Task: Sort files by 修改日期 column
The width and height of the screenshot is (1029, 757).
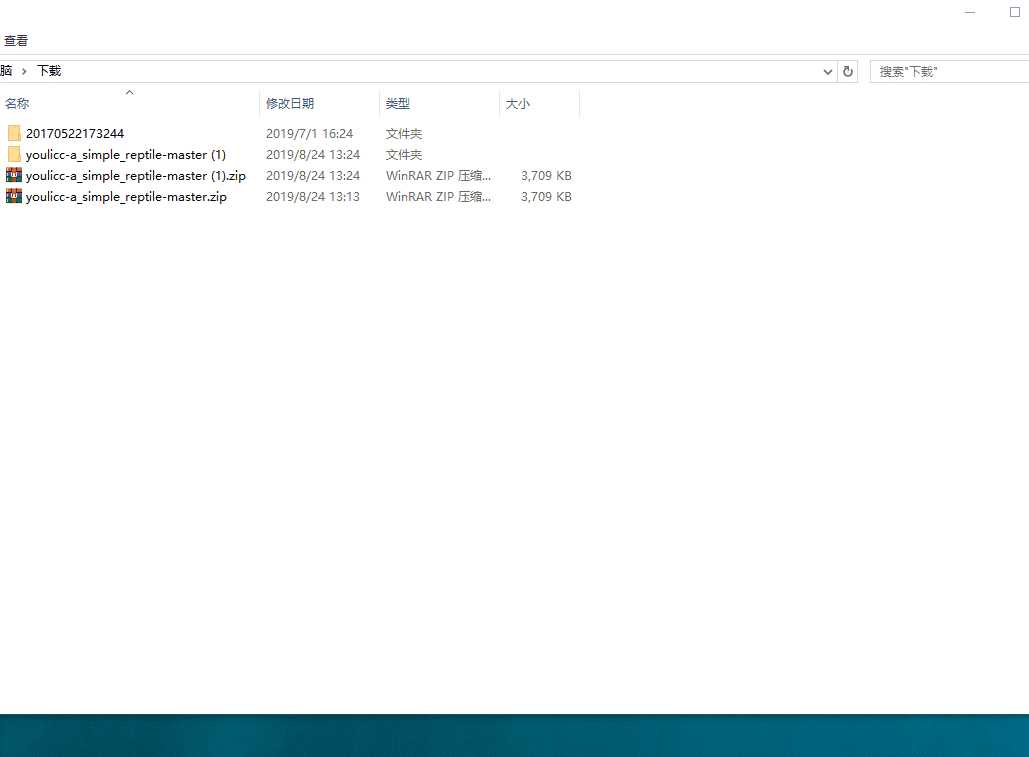Action: click(x=290, y=104)
